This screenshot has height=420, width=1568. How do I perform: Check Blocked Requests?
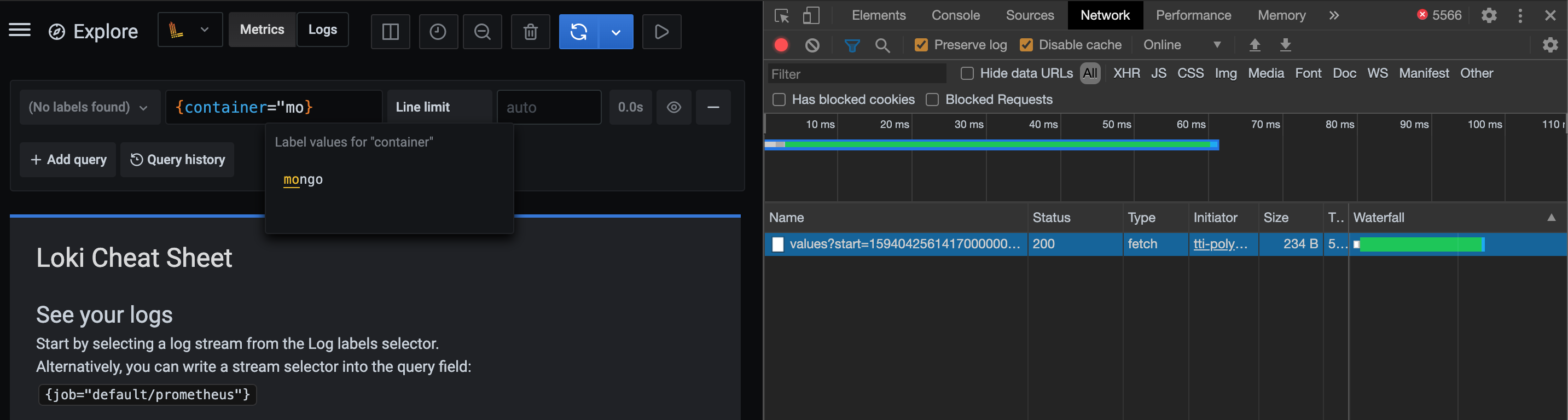click(932, 100)
